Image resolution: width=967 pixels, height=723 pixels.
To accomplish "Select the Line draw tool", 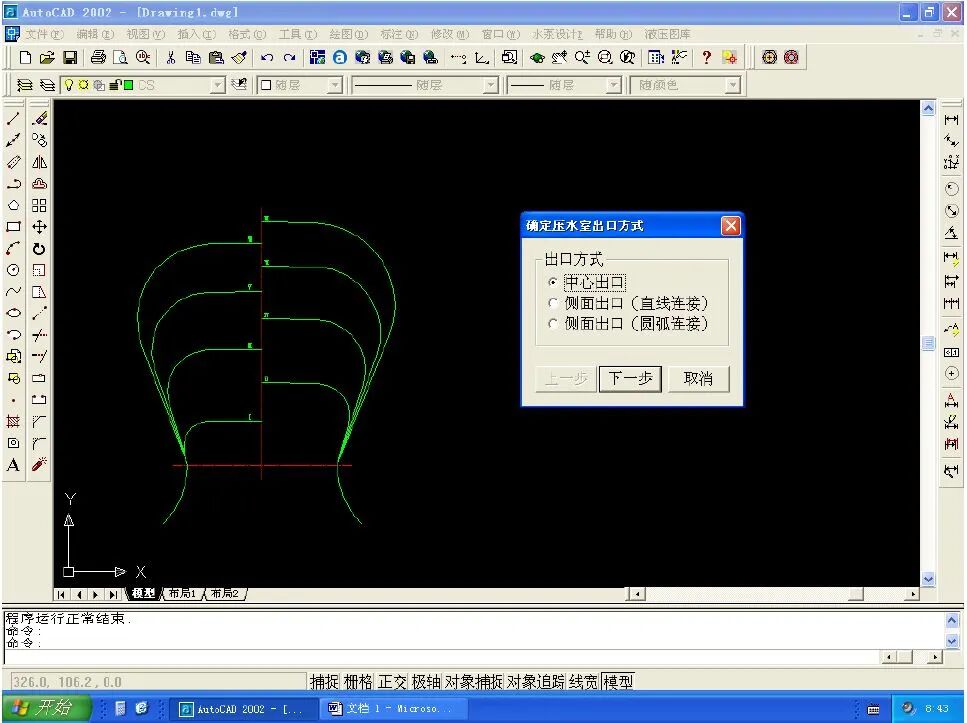I will pos(14,118).
